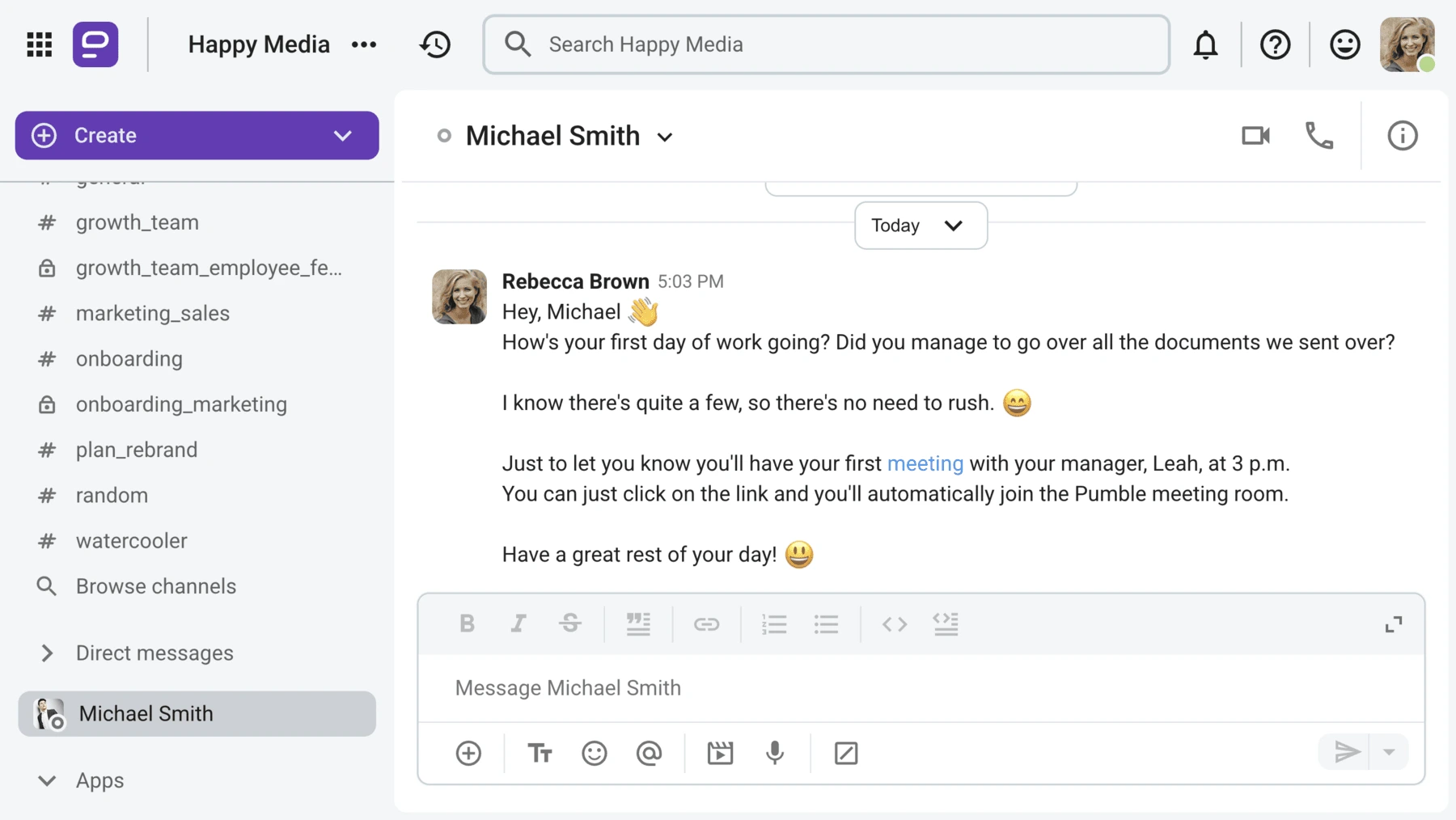1456x820 pixels.
Task: Open the Today date dropdown
Action: (921, 225)
